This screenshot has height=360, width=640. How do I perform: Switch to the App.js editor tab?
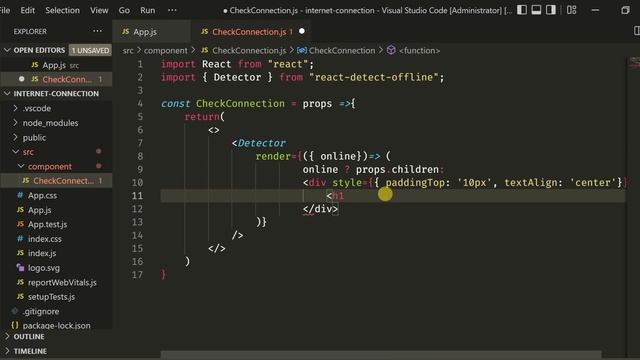151,31
